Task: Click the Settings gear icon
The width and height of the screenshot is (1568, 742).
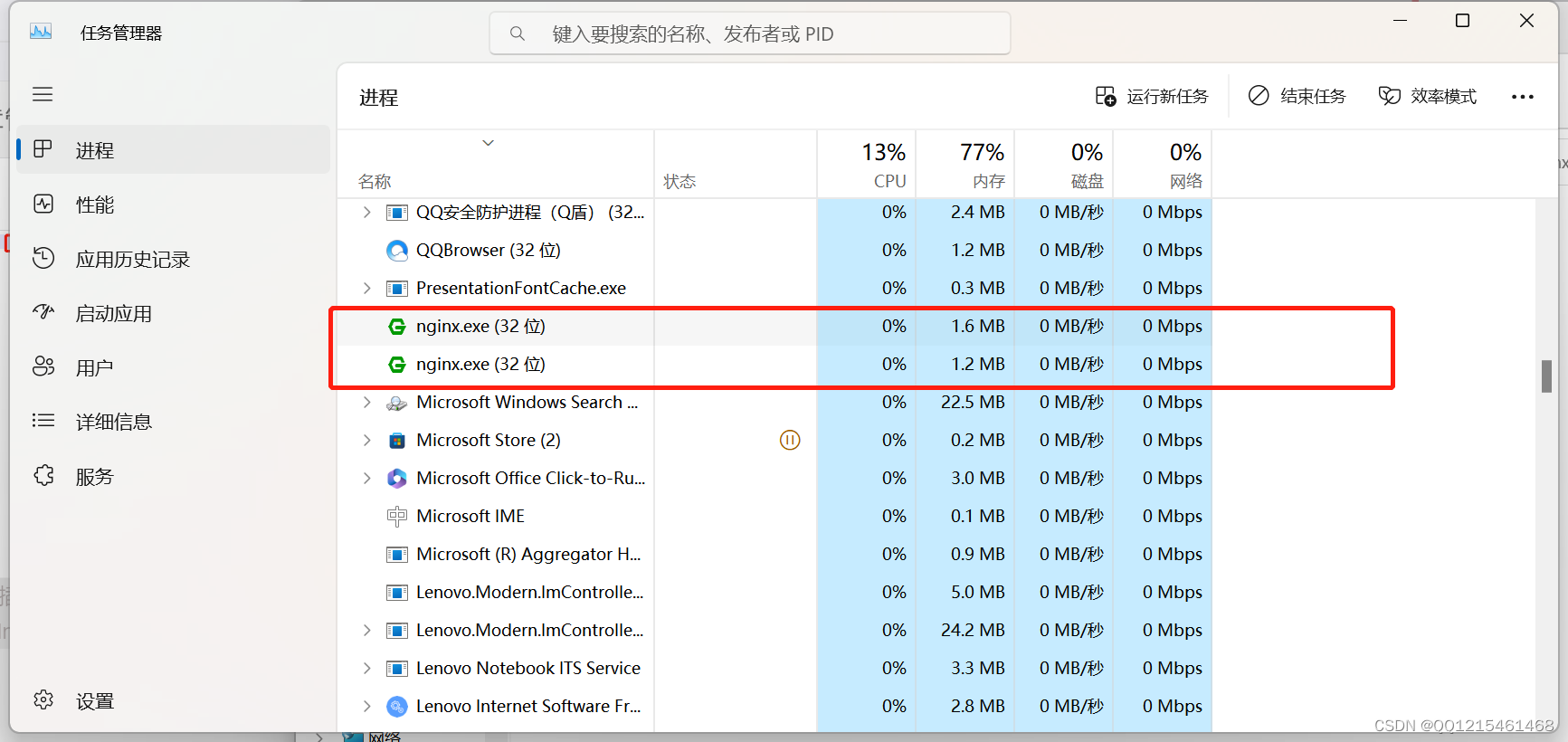Action: click(43, 699)
